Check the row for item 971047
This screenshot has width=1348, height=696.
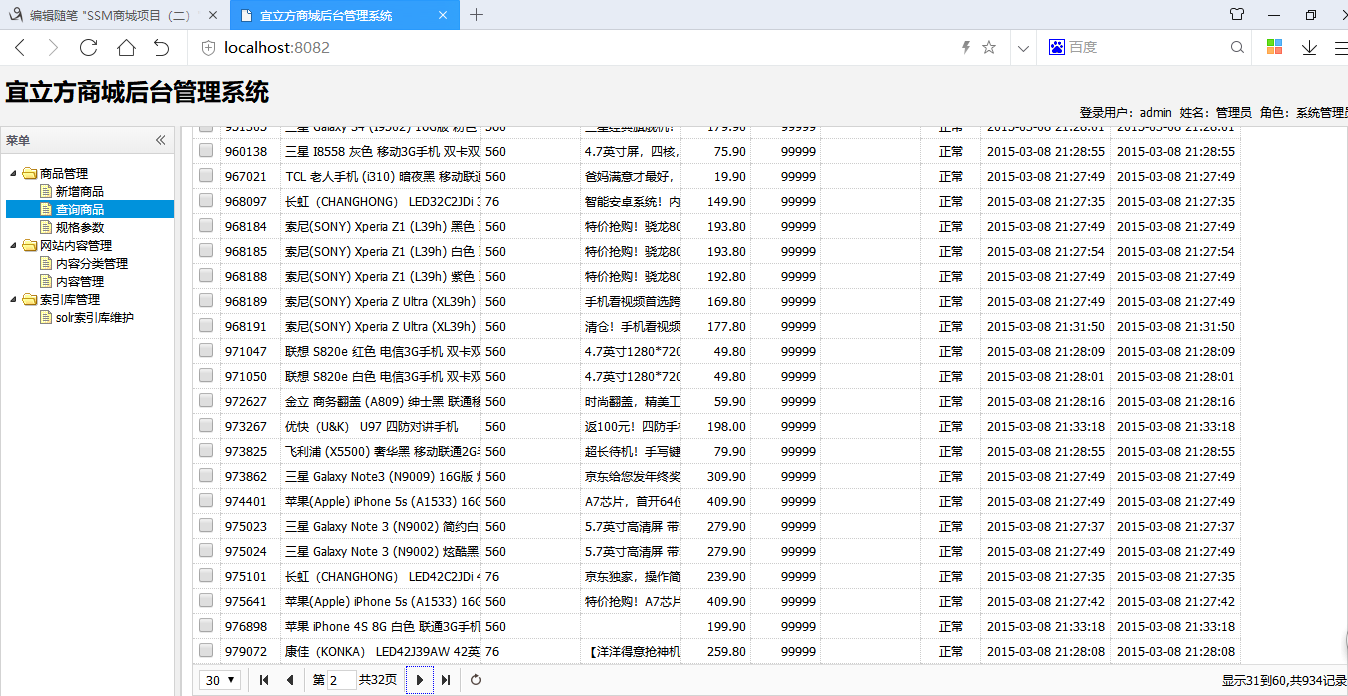206,350
